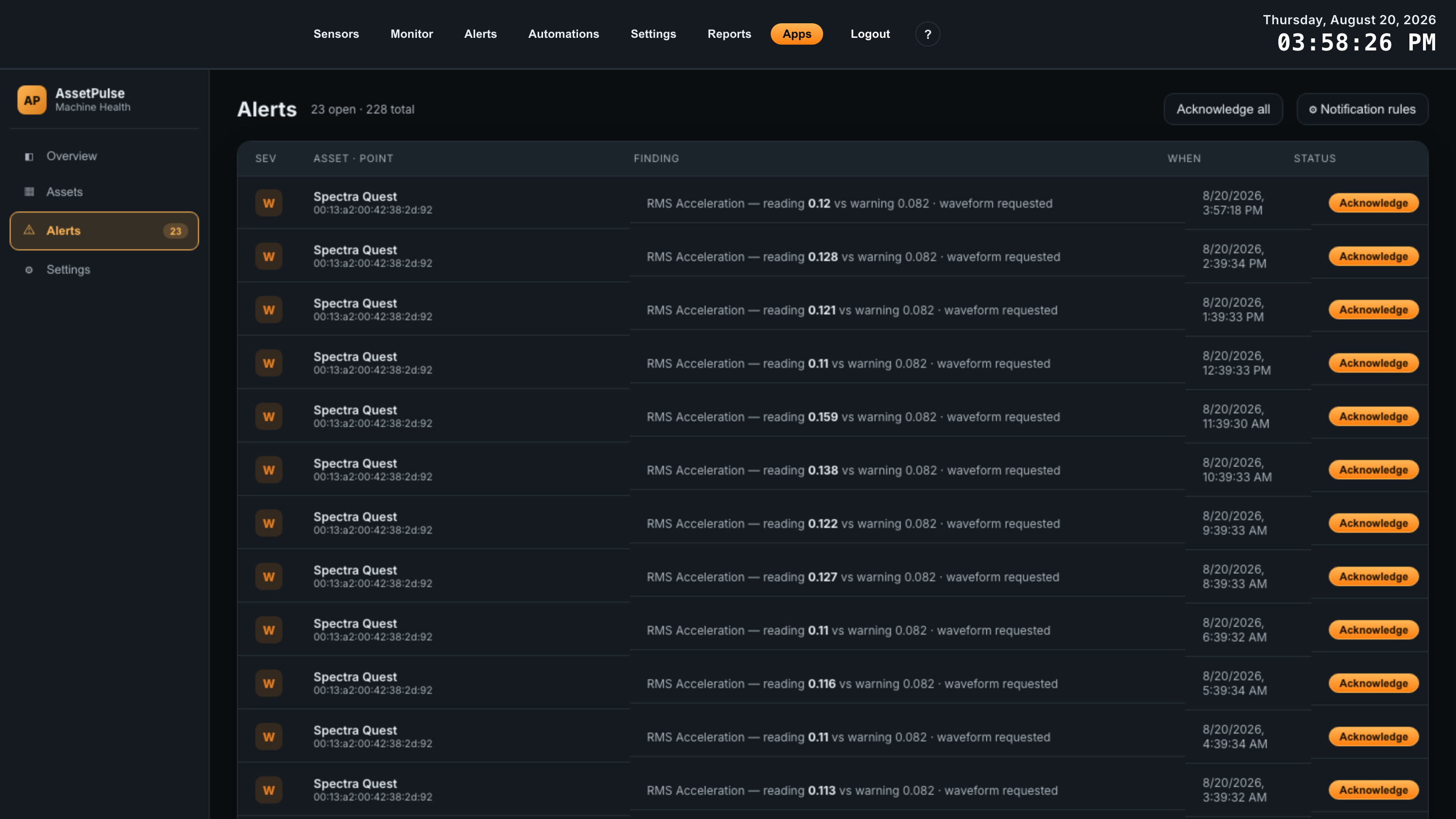Click the finding with reading 0.159
This screenshot has width=1456, height=819.
pyautogui.click(x=854, y=417)
